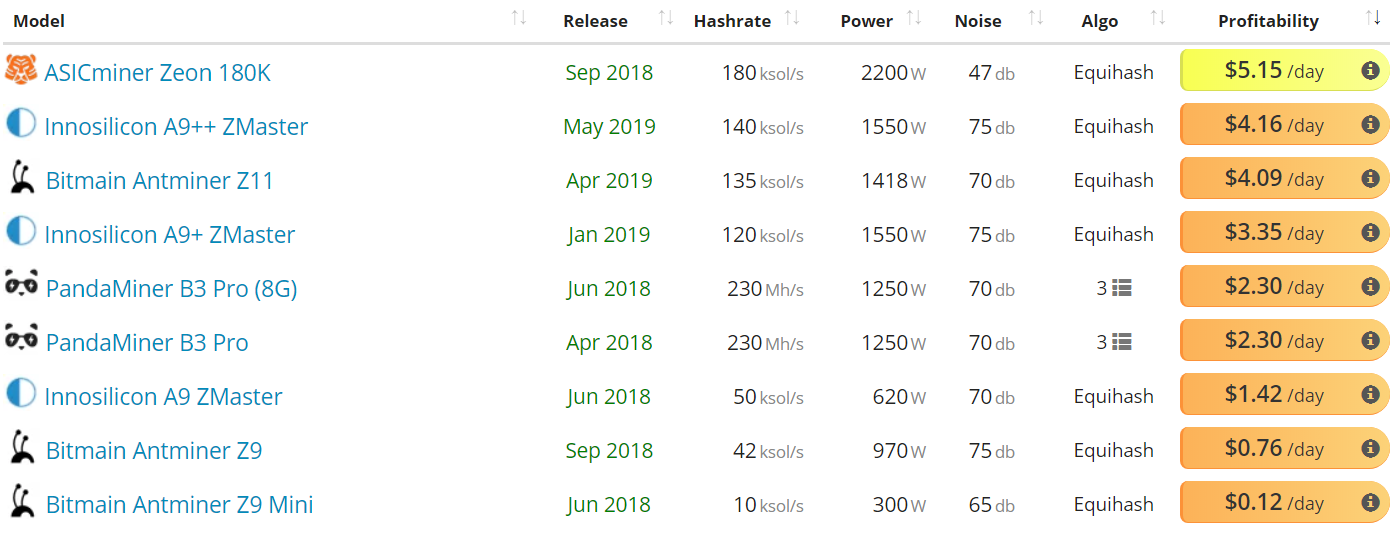
Task: Click the Hashrate column header label
Action: 732,20
